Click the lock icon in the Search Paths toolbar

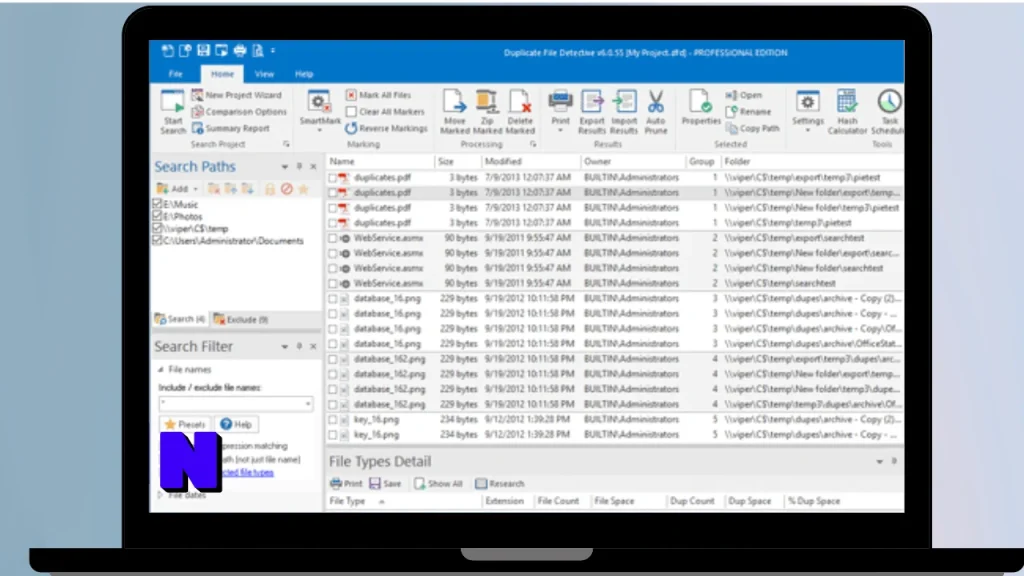pyautogui.click(x=270, y=189)
